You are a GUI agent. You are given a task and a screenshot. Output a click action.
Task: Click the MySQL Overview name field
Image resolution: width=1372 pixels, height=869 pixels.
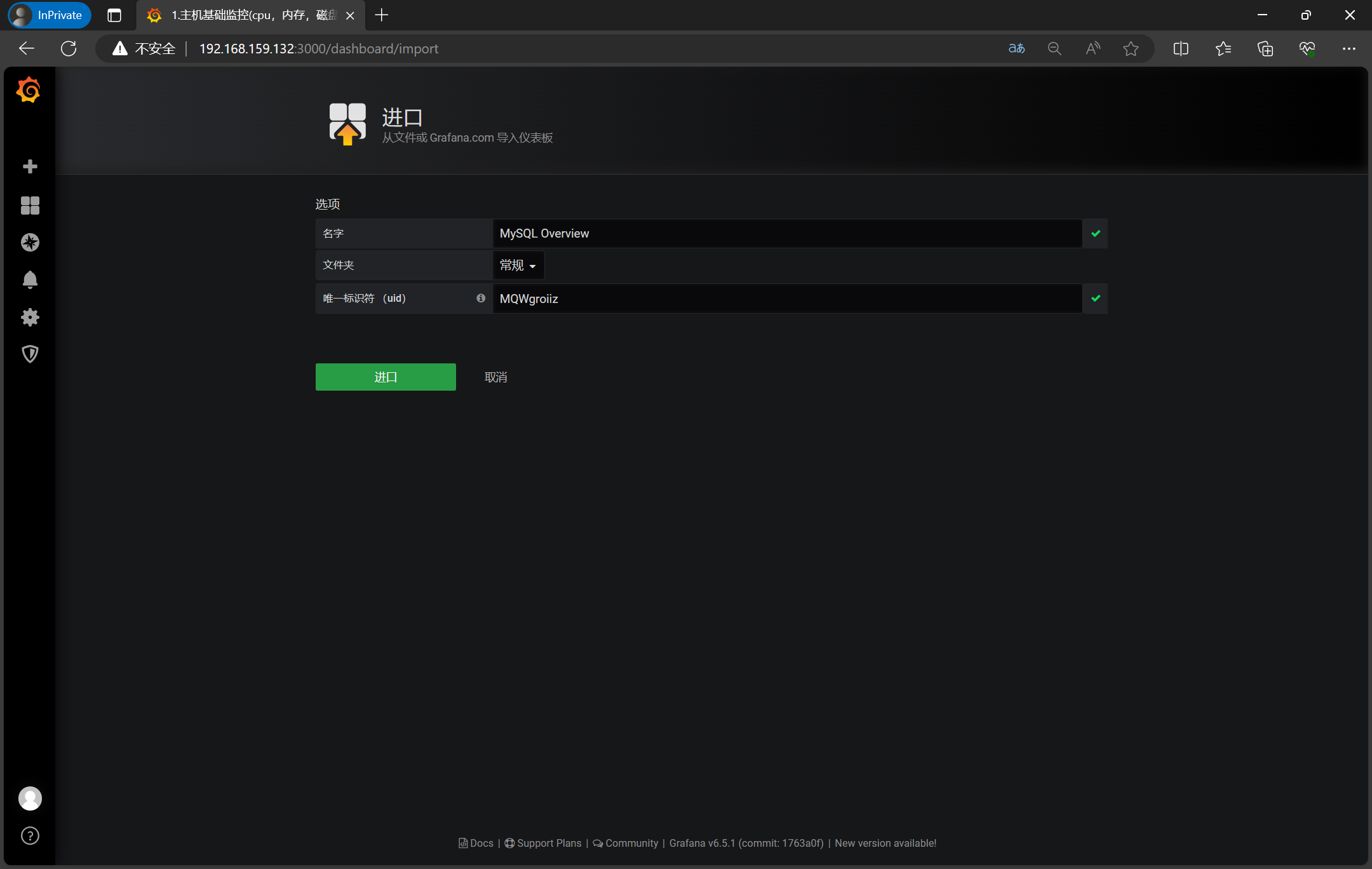pos(786,234)
